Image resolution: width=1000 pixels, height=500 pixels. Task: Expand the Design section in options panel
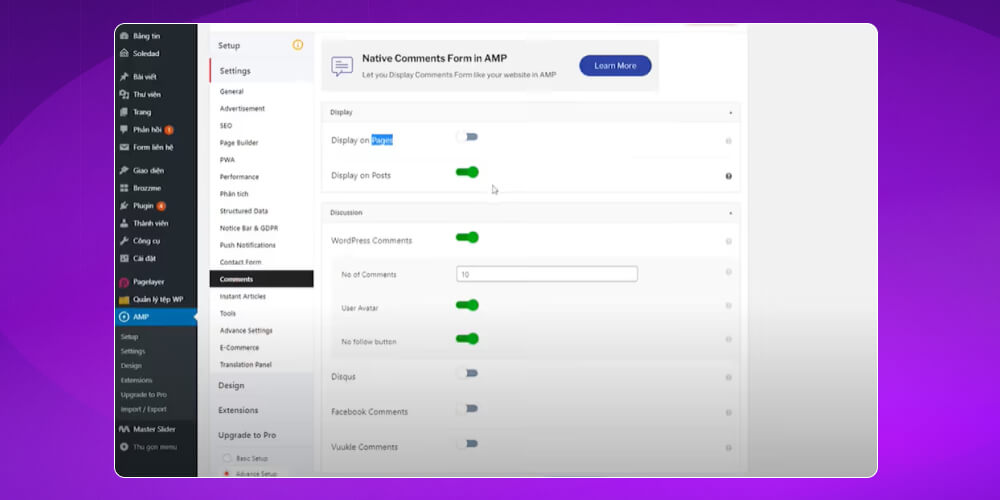[x=231, y=385]
